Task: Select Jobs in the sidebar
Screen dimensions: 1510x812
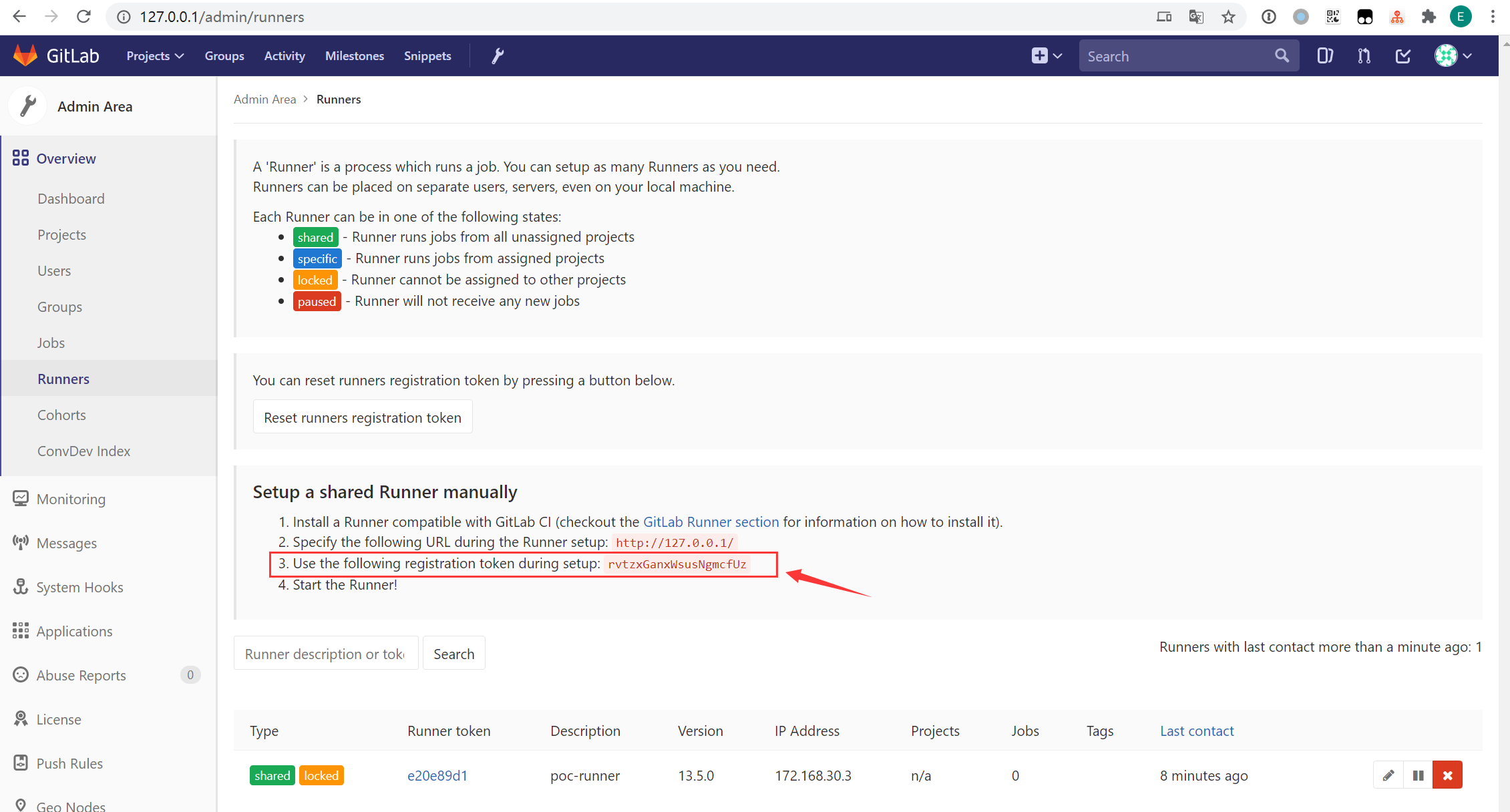Action: tap(51, 343)
